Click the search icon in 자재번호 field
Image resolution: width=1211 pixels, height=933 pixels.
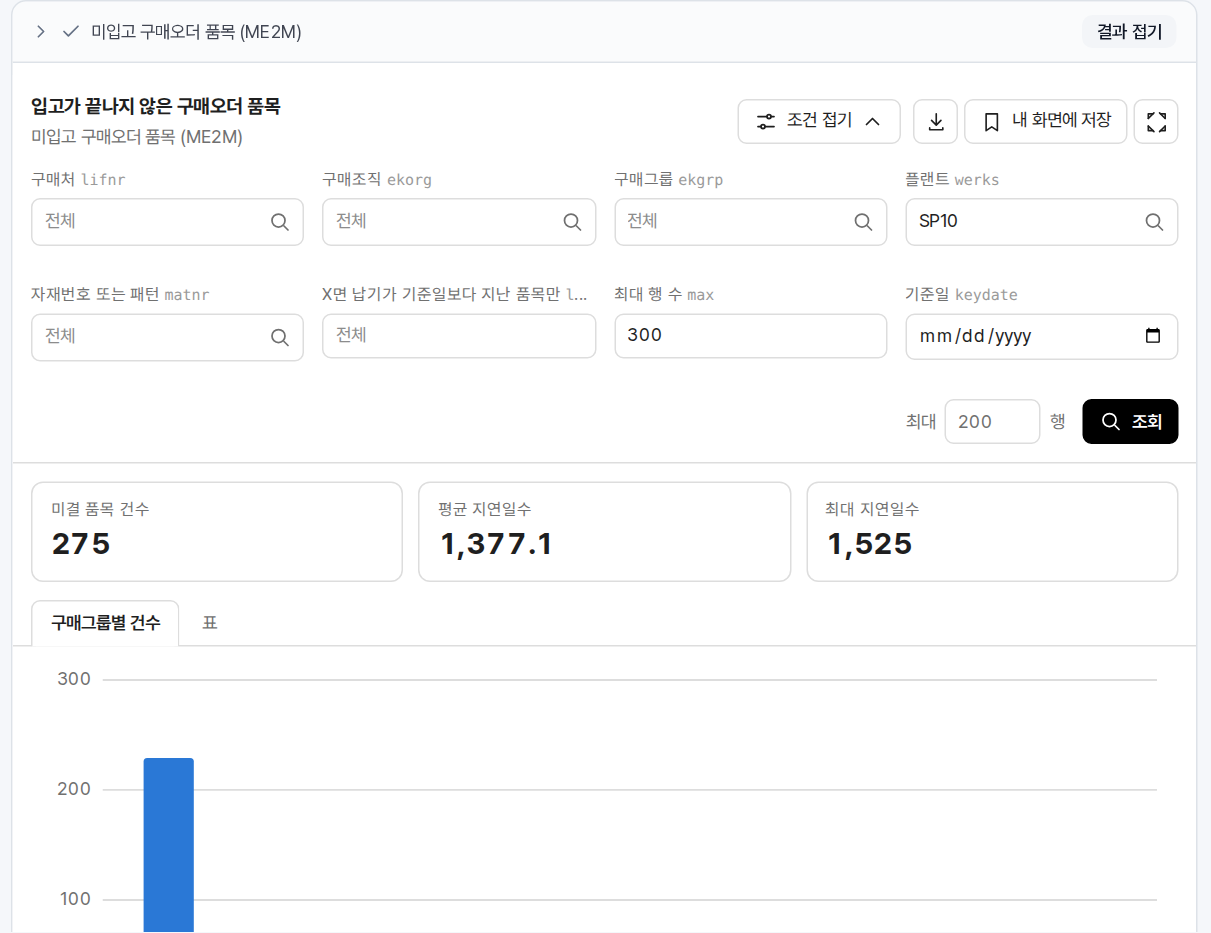[280, 337]
